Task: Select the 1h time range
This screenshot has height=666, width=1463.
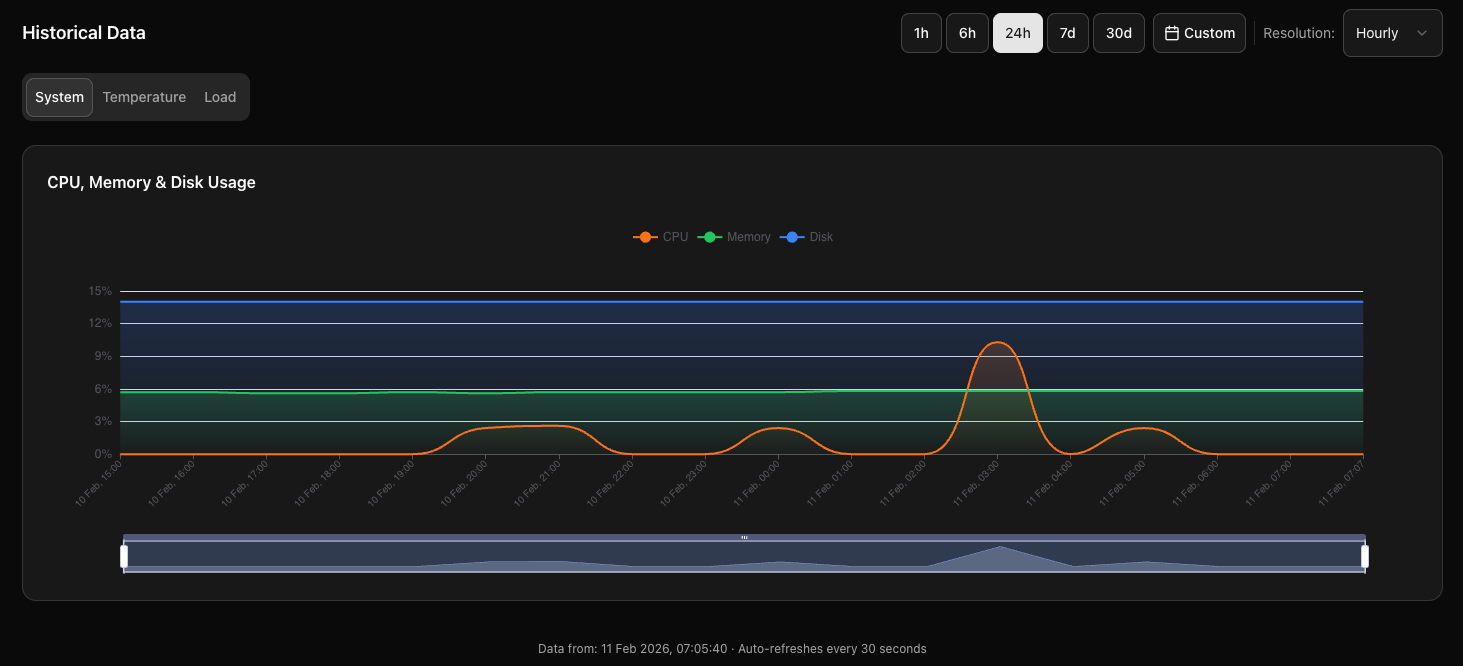Action: tap(921, 33)
